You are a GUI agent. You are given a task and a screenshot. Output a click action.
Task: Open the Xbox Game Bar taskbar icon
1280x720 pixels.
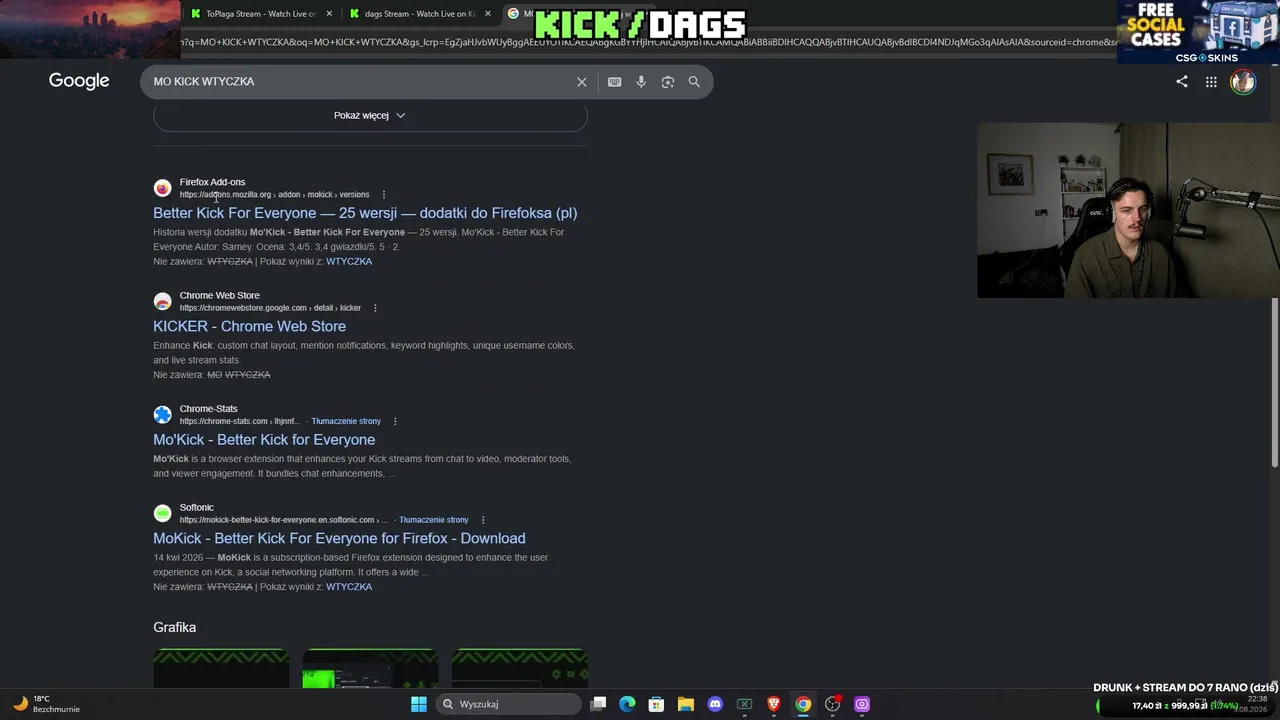coord(744,704)
